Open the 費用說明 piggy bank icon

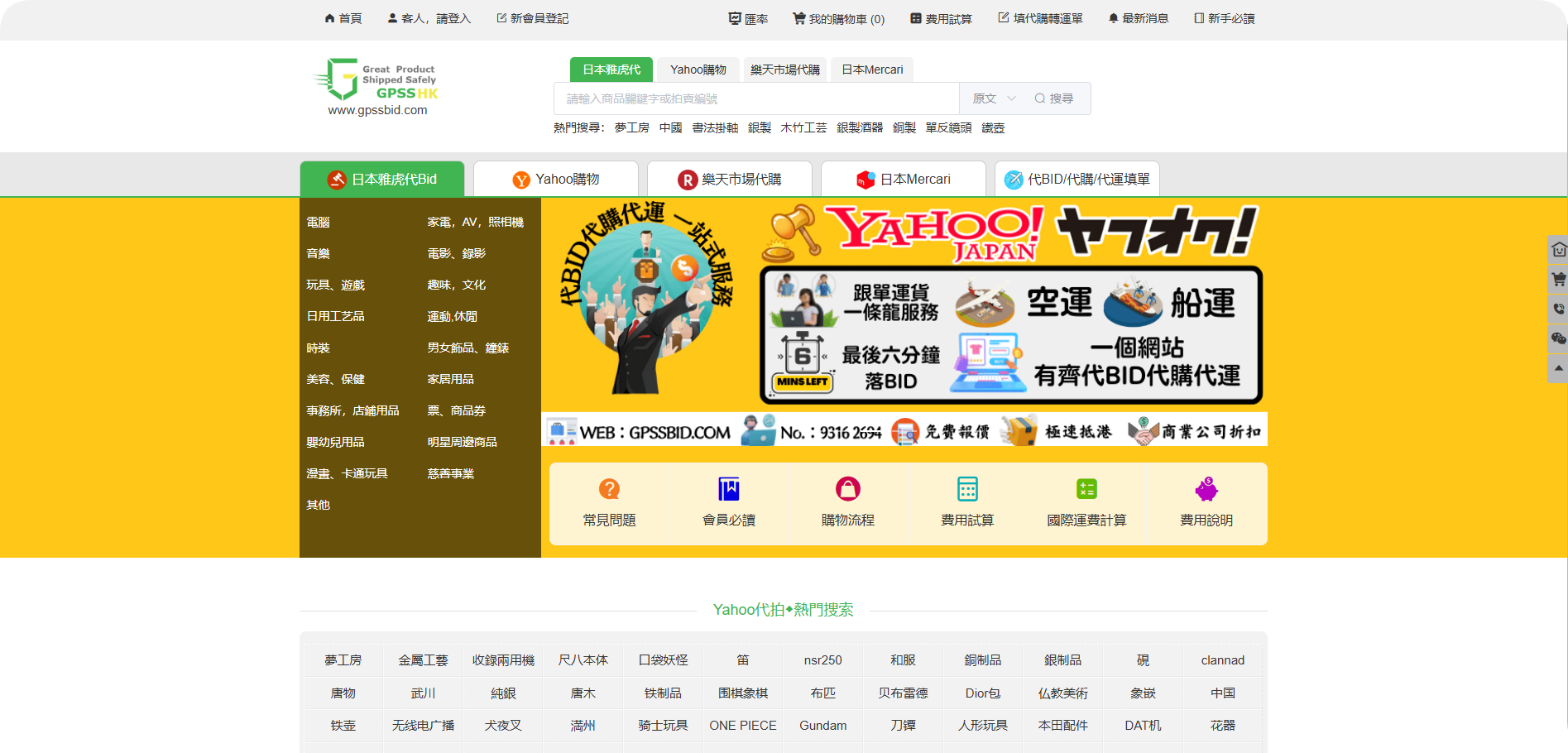tap(1206, 489)
